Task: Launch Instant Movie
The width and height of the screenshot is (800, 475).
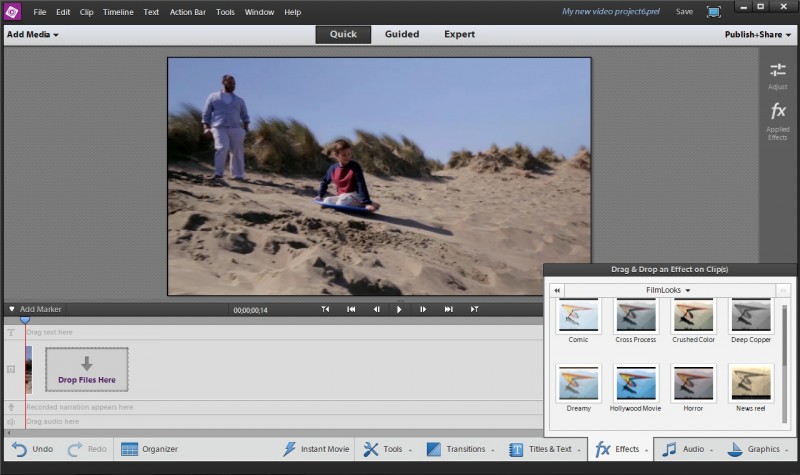Action: point(316,449)
